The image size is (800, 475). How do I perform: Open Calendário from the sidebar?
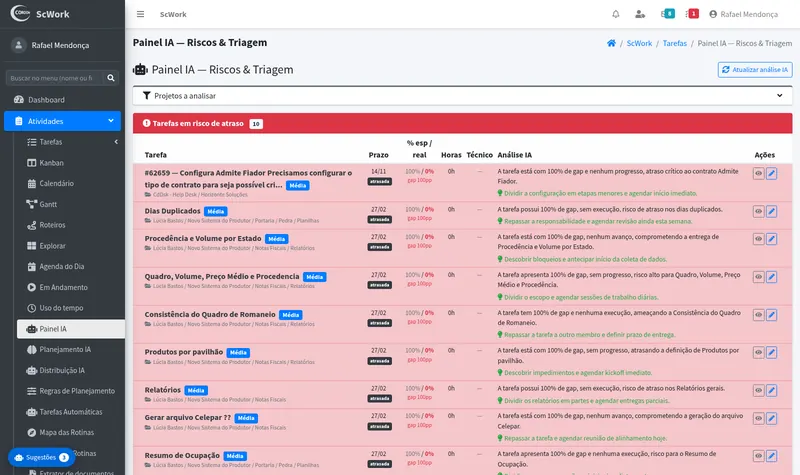(71, 183)
